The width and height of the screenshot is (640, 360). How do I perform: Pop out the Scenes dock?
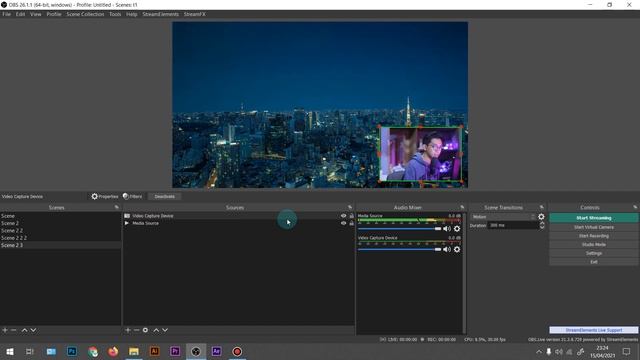(x=117, y=207)
